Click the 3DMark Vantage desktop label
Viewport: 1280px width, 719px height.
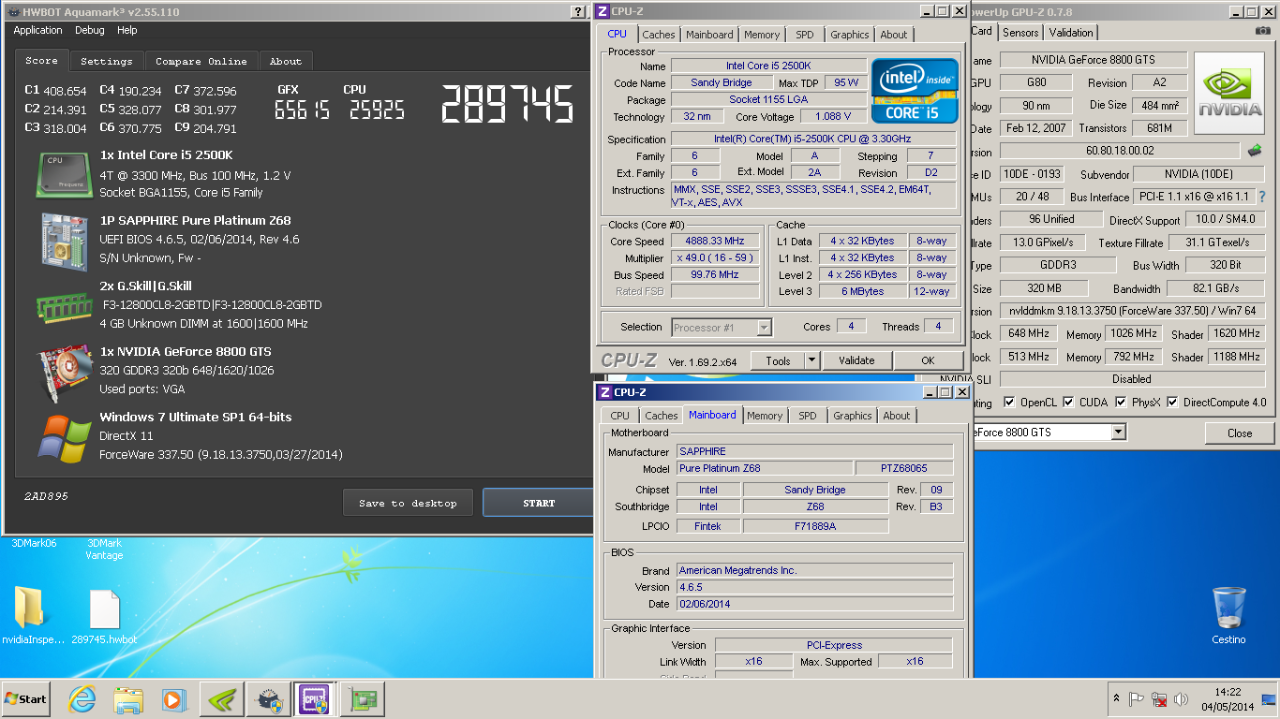[x=104, y=549]
